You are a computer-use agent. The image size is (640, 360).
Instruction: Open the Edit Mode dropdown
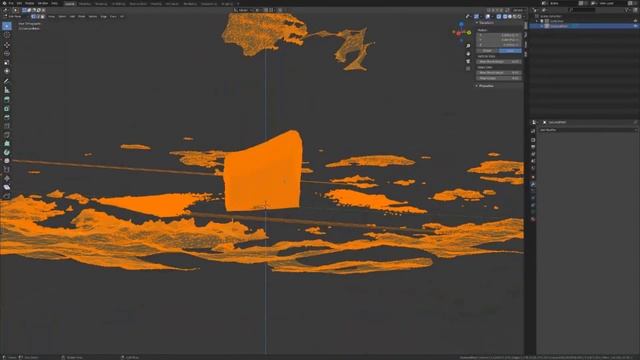coord(16,16)
